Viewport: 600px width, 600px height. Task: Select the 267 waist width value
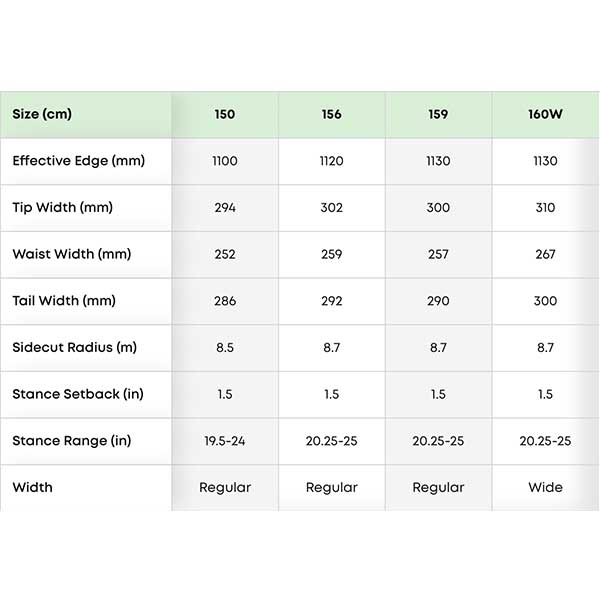[545, 254]
